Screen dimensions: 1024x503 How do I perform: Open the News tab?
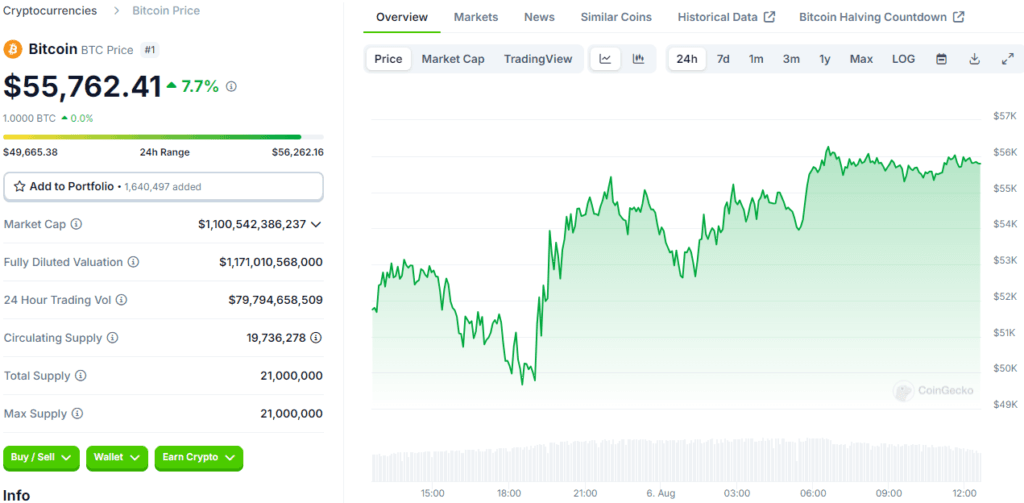[539, 17]
